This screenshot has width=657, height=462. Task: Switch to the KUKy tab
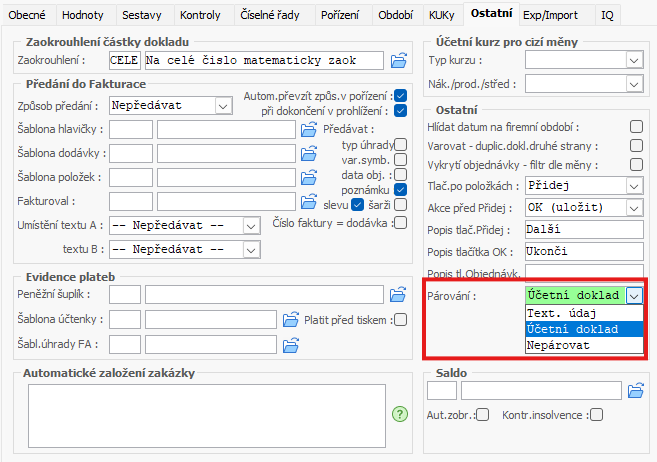pos(442,15)
